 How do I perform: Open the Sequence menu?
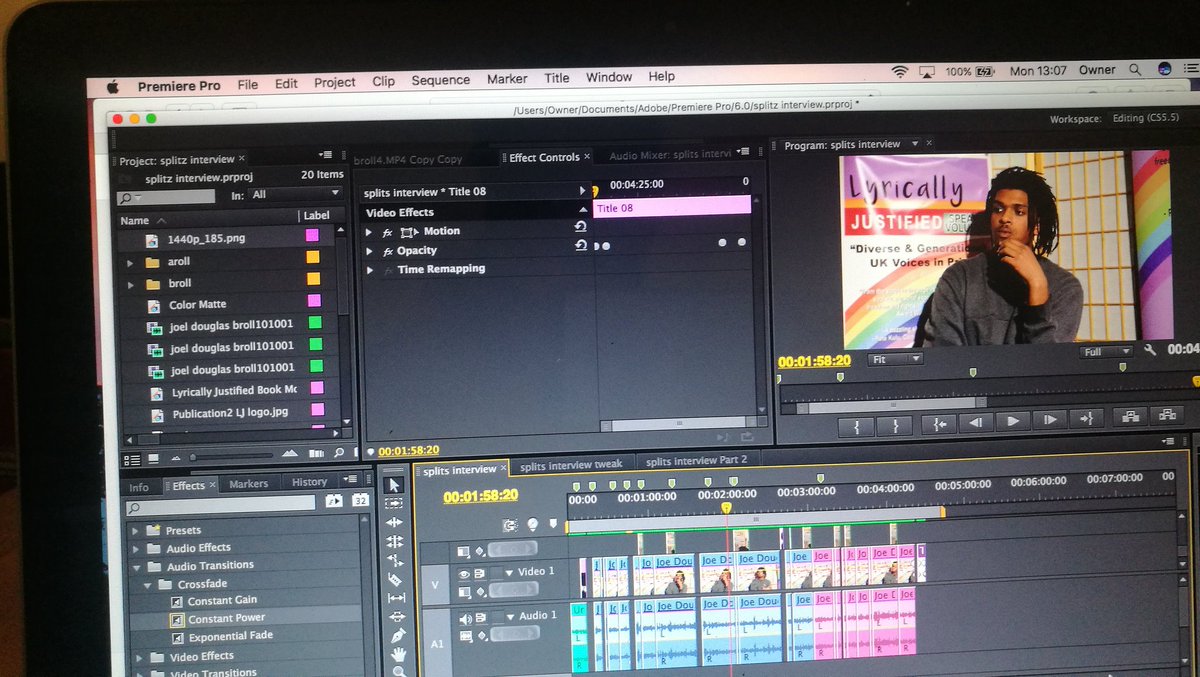(x=440, y=80)
